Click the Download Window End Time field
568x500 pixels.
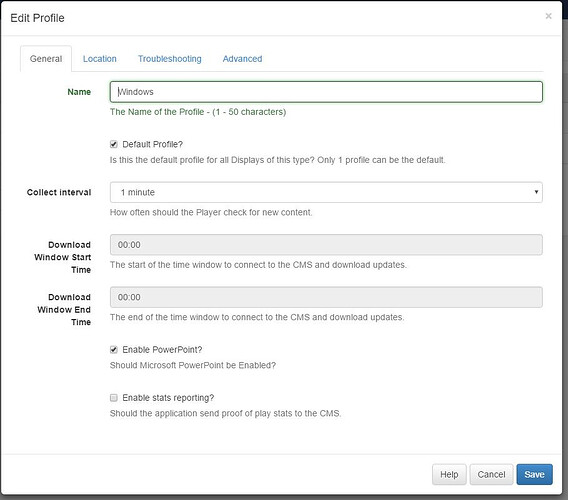pos(326,297)
